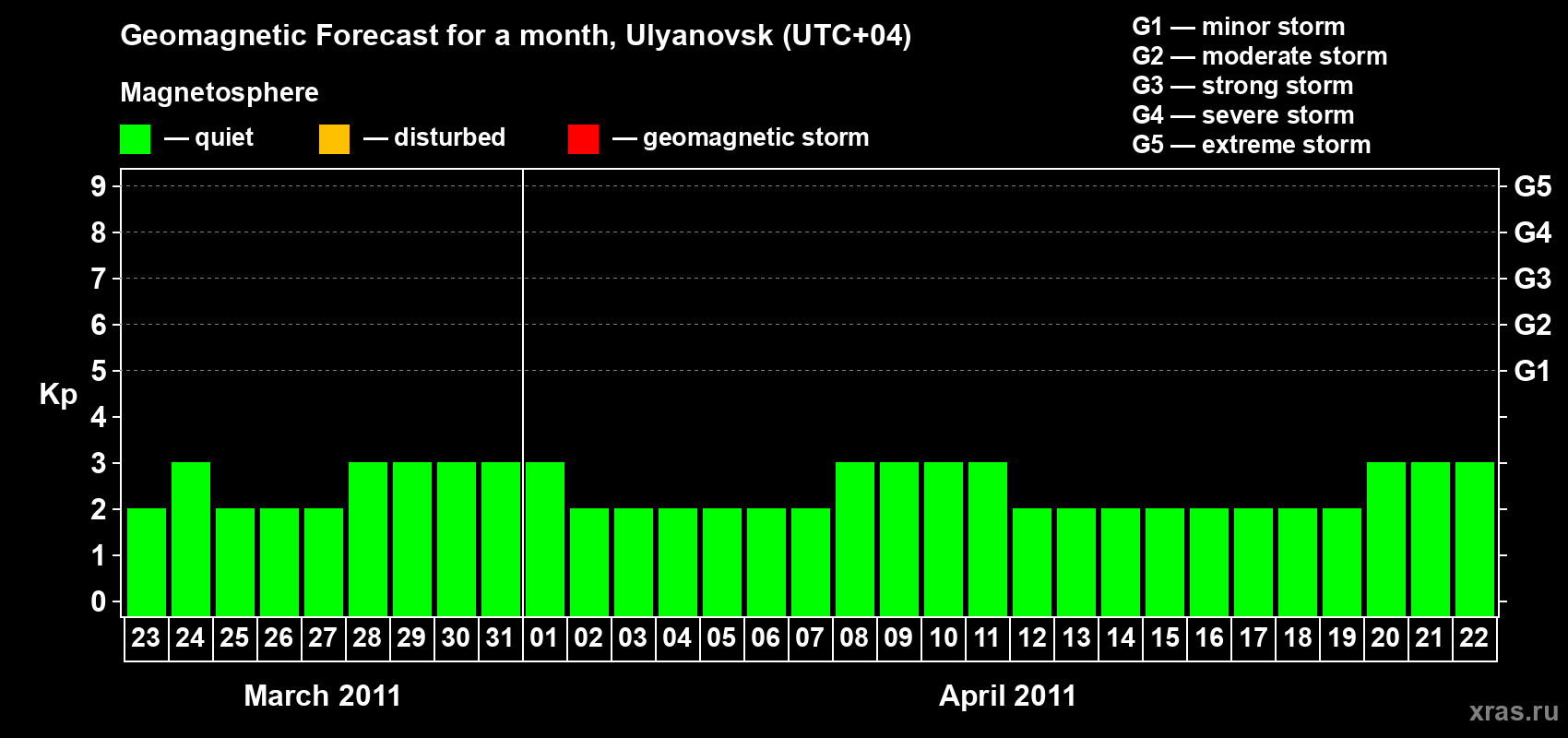Click the Magnetosphere heading
The image size is (1568, 738).
tap(220, 92)
